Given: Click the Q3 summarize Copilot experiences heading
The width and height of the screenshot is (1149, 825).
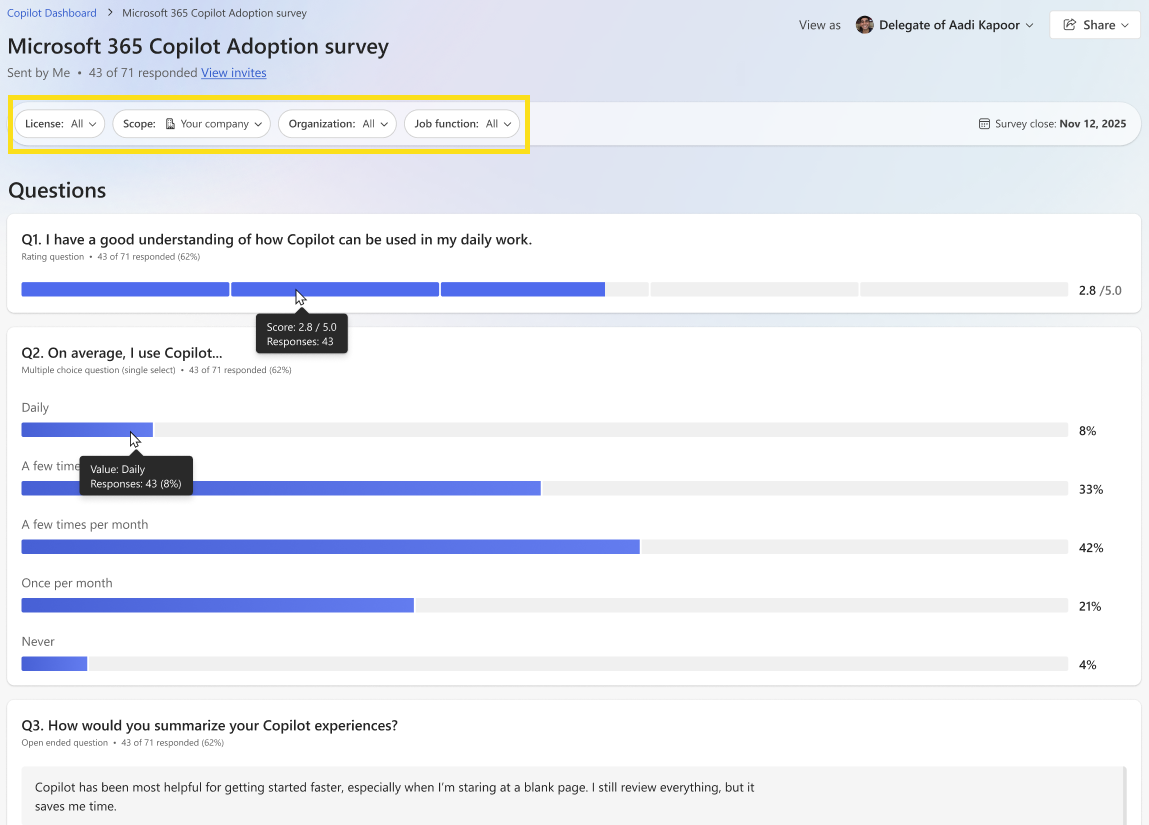Looking at the screenshot, I should pyautogui.click(x=210, y=725).
